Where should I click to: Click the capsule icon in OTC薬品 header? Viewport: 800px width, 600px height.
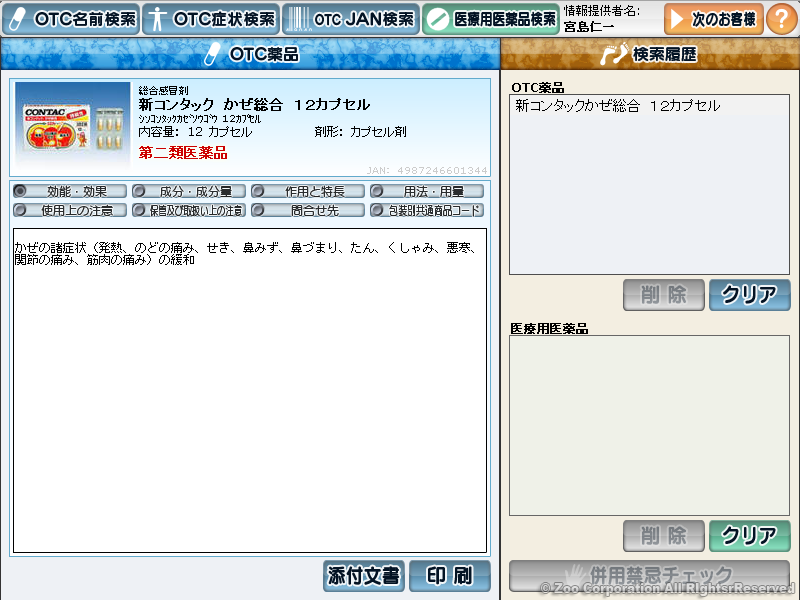click(212, 54)
